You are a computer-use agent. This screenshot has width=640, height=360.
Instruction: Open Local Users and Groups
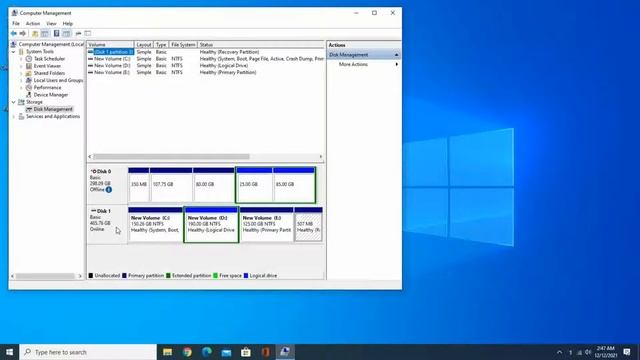tap(58, 80)
